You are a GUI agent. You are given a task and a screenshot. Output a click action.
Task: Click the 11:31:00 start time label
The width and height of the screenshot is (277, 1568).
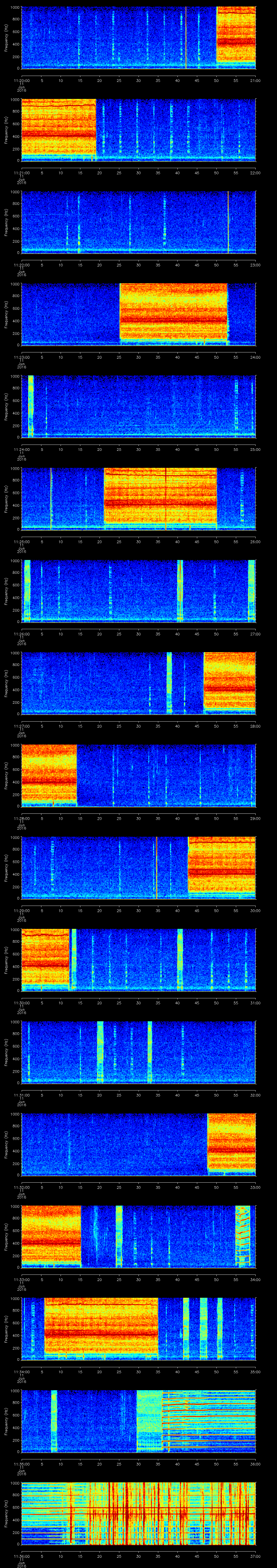coord(21,1095)
